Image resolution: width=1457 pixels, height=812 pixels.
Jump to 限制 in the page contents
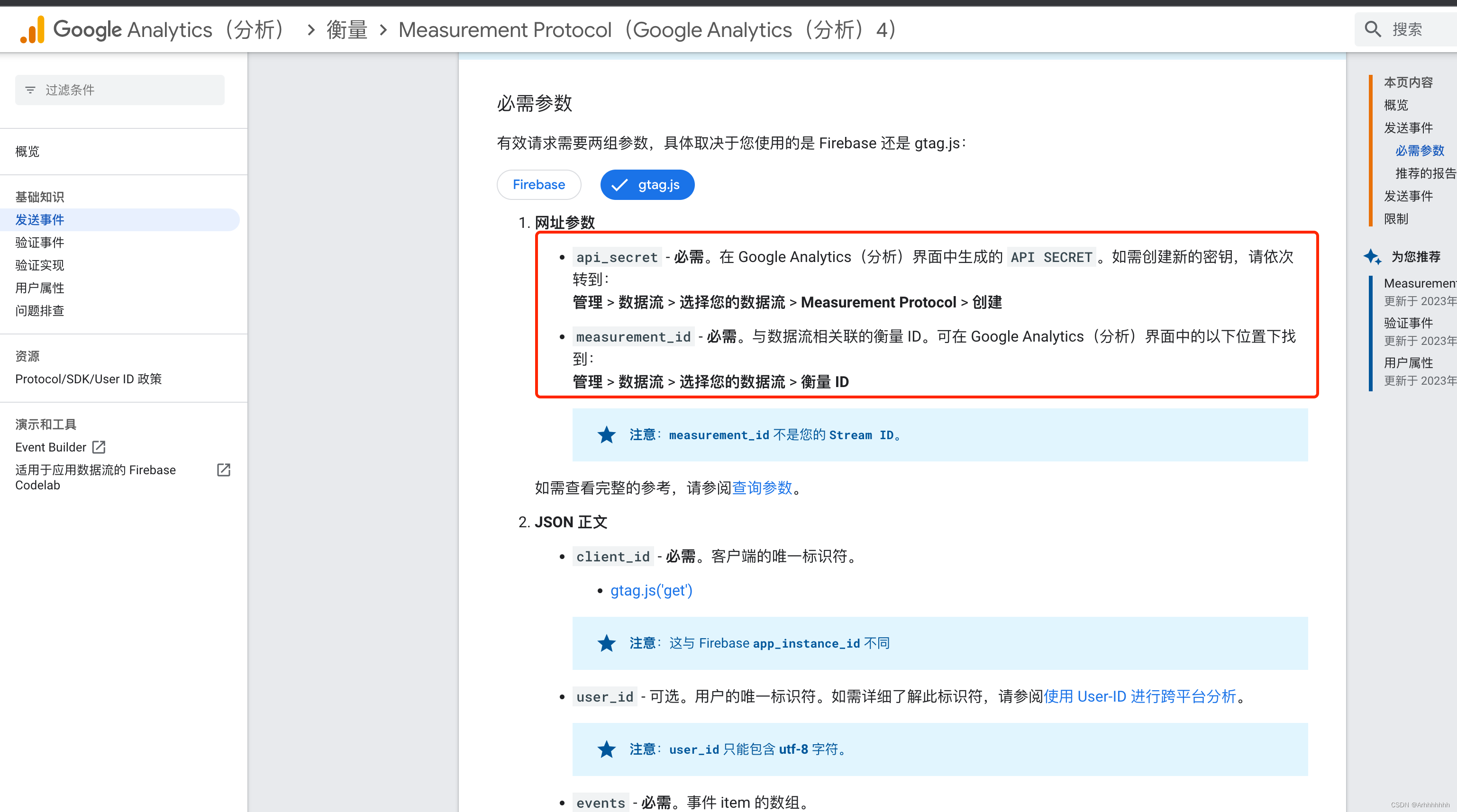tap(1396, 219)
